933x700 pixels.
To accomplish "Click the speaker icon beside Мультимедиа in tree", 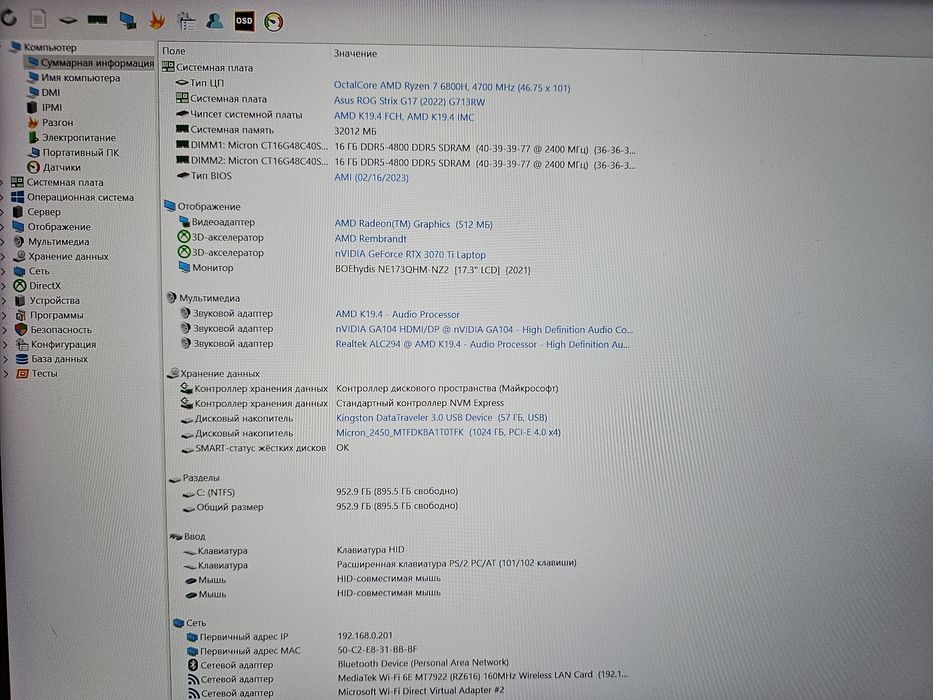I will click(x=19, y=241).
